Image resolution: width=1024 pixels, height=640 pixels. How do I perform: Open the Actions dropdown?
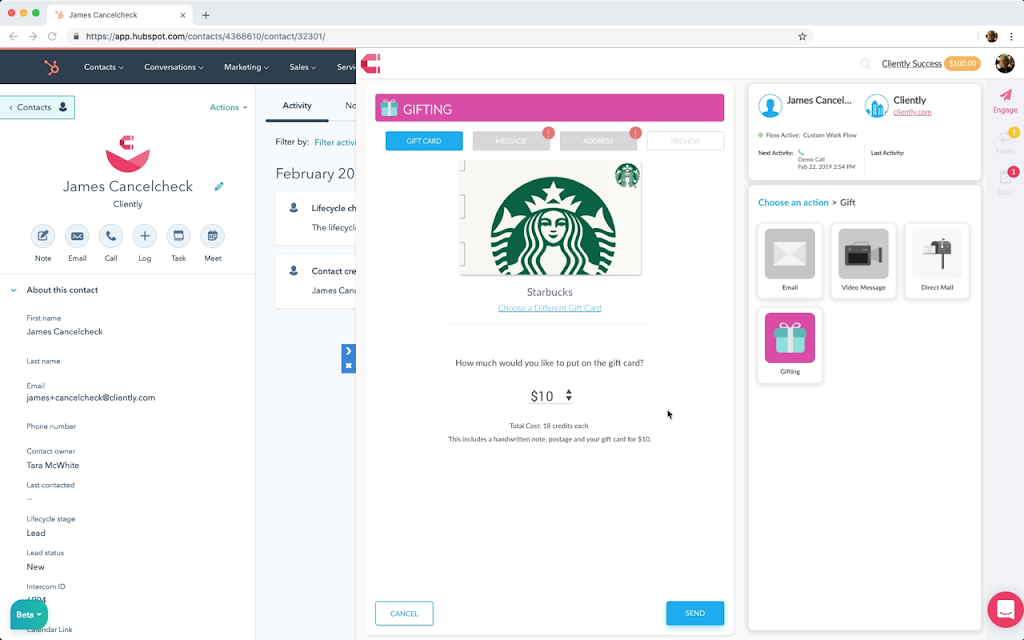228,107
